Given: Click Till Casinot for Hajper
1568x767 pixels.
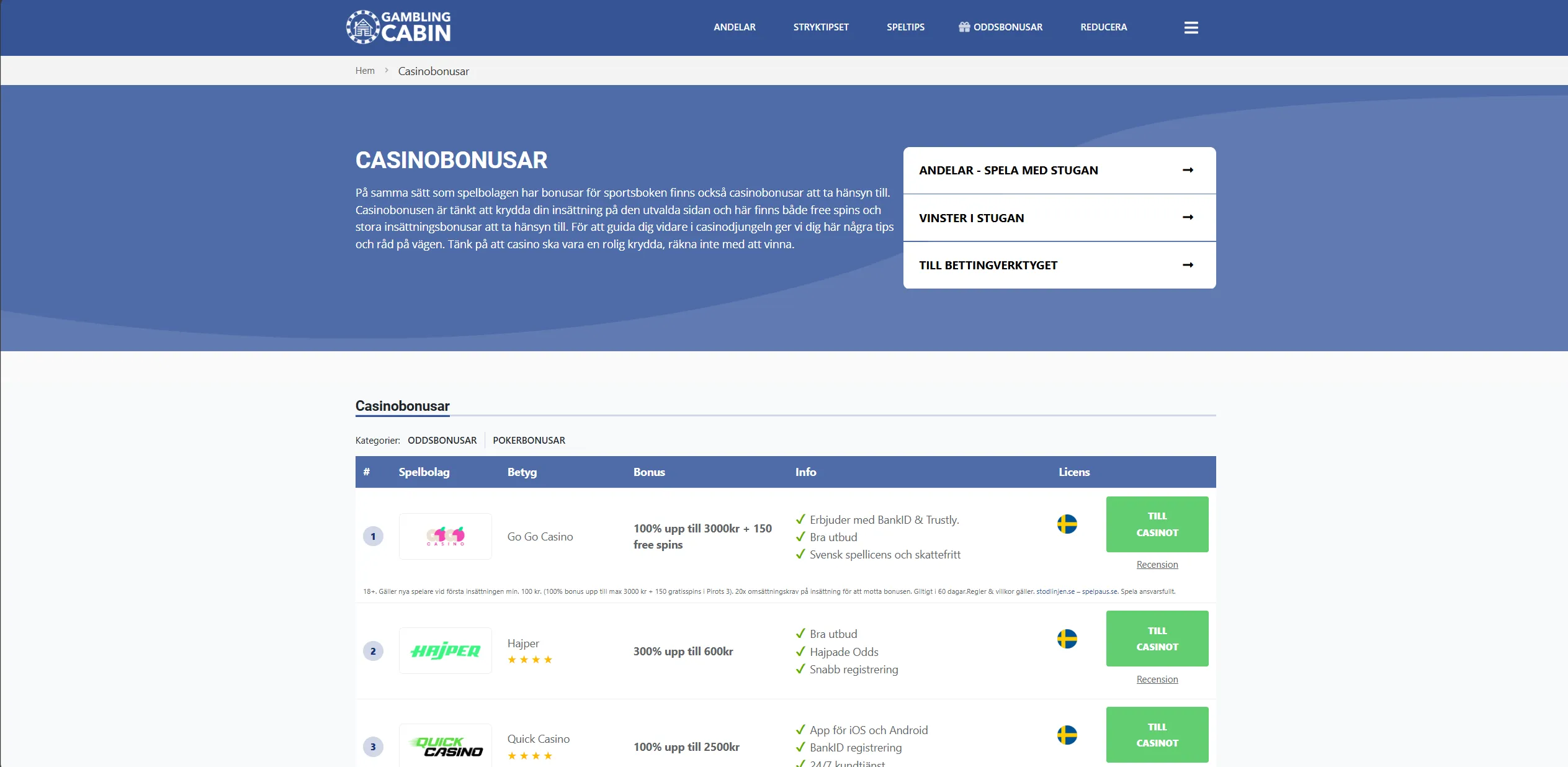Looking at the screenshot, I should pos(1157,639).
